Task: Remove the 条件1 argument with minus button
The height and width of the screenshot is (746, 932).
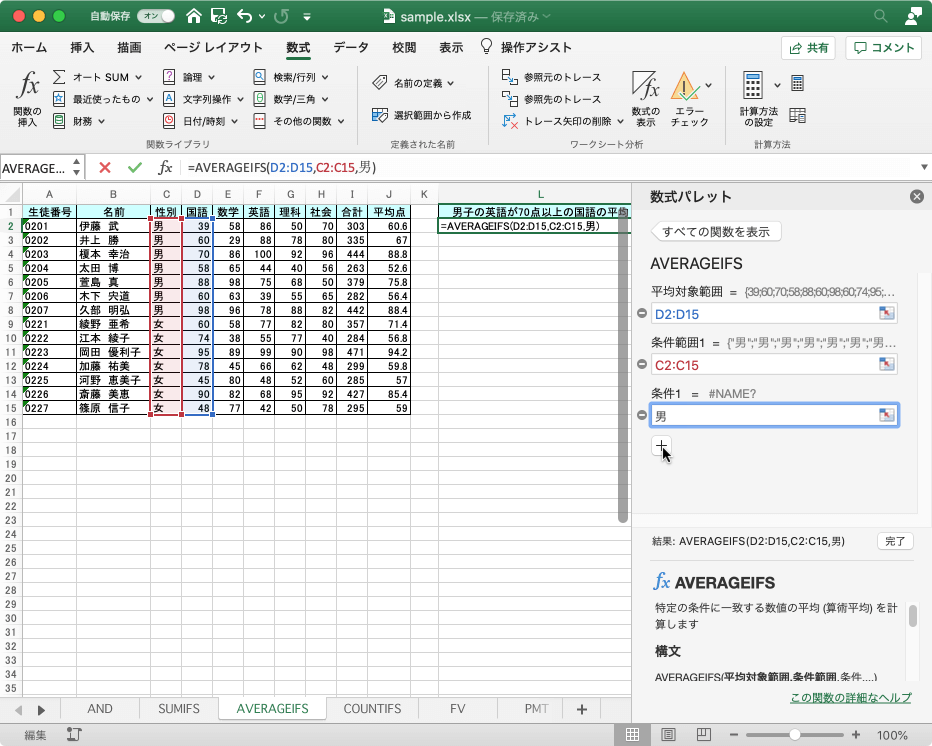Action: pyautogui.click(x=642, y=415)
